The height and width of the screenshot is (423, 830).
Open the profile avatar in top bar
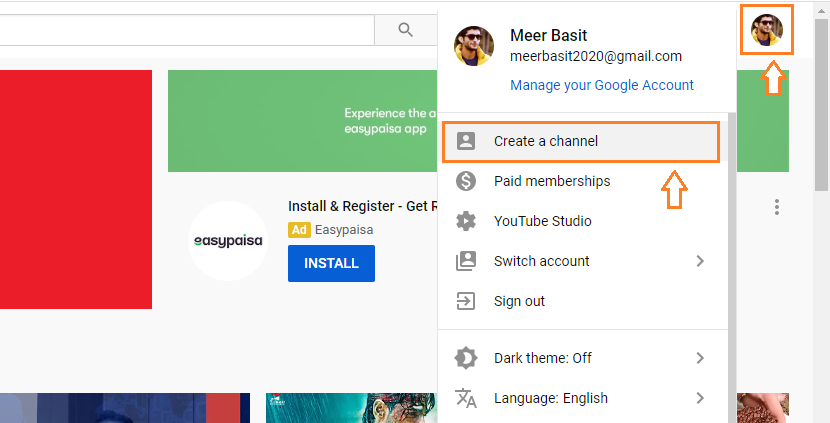[x=766, y=30]
